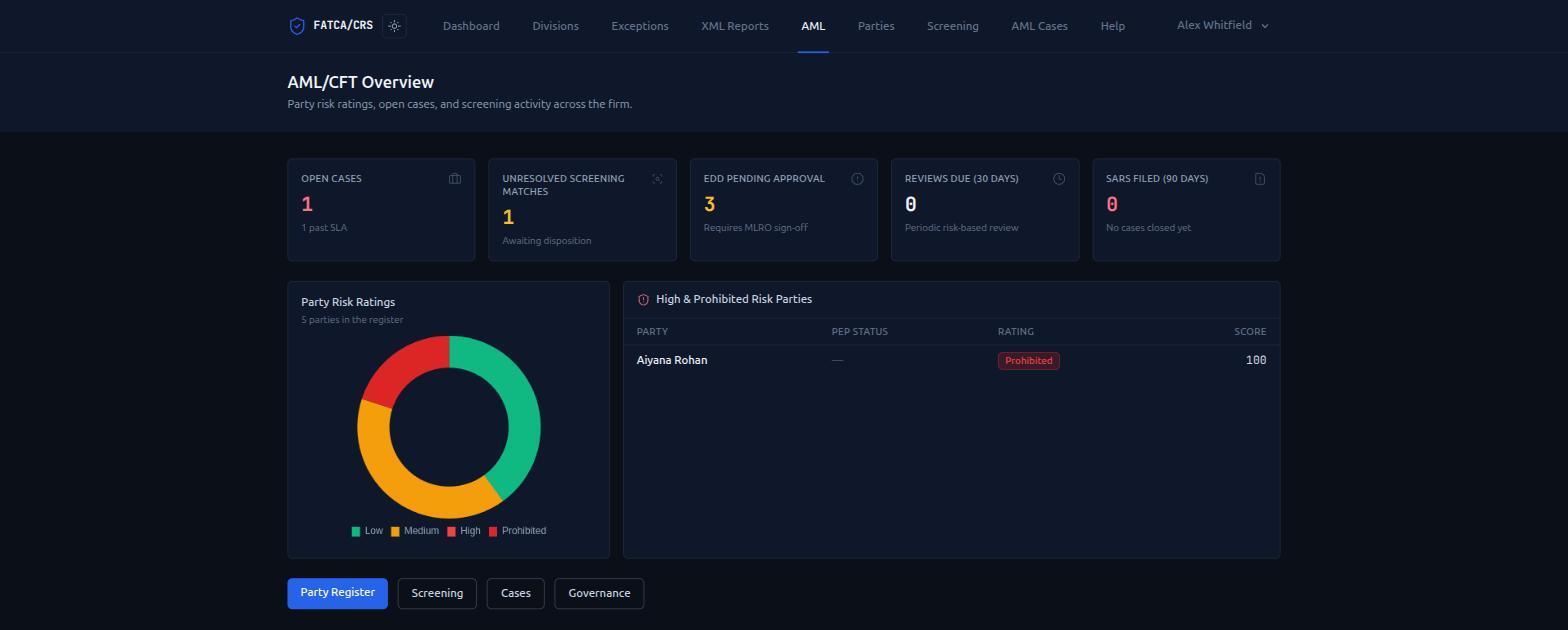Open the Exceptions nav item
Viewport: 1568px width, 630px height.
(x=640, y=26)
